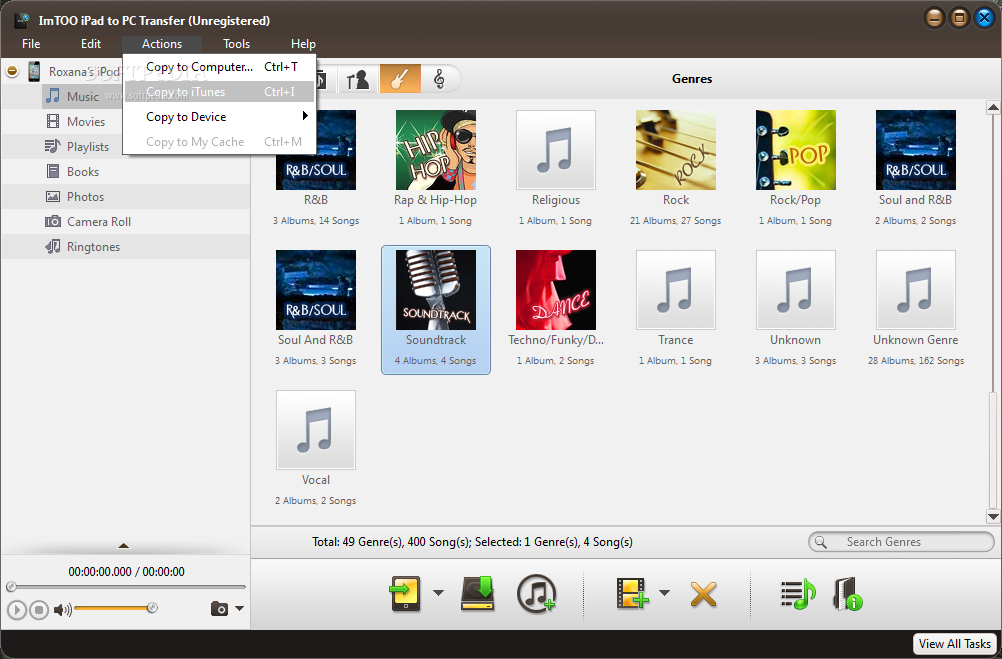Select the Rock/Pop genre thumbnail

pos(796,150)
